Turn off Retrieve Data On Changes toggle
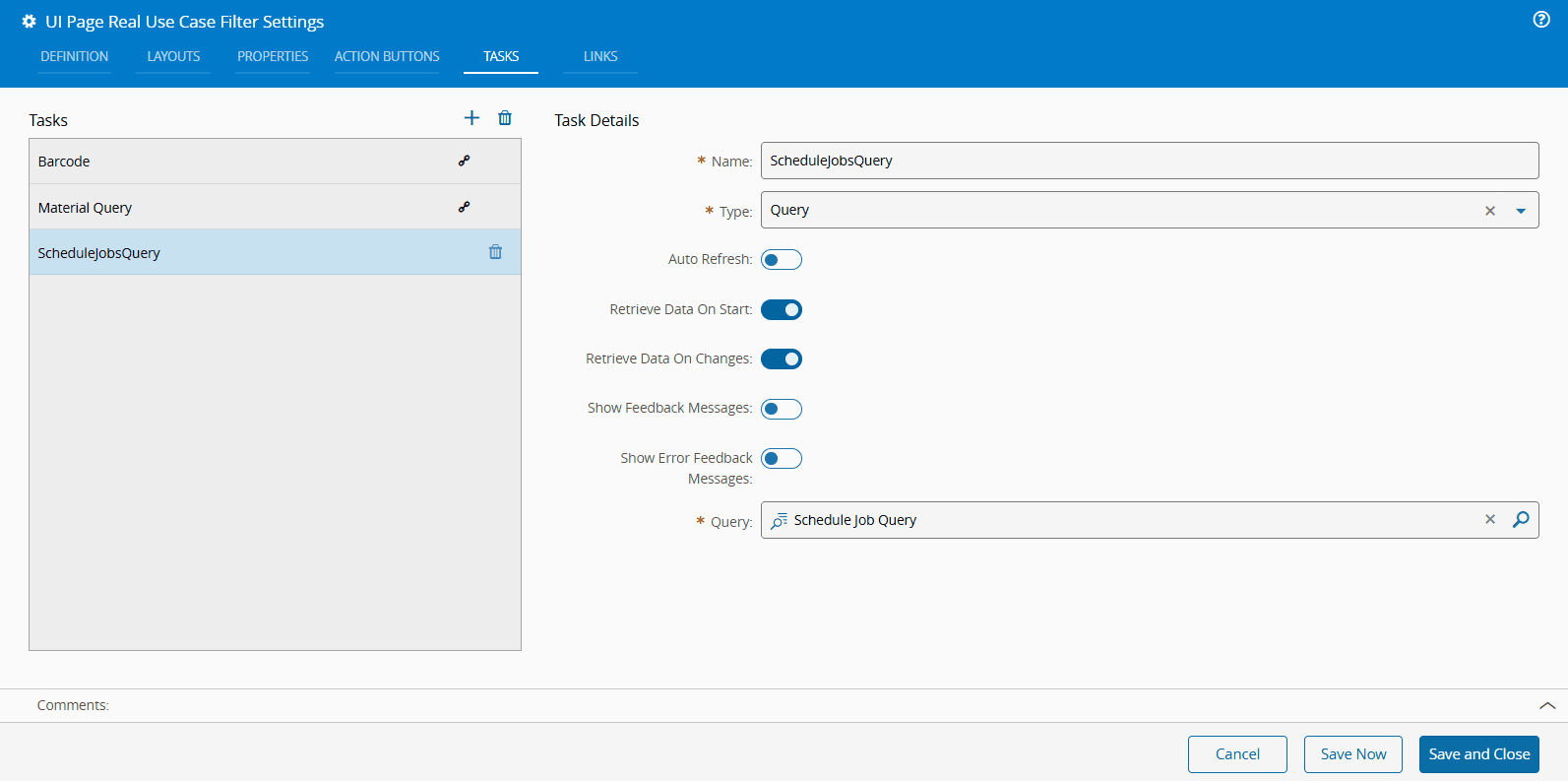Viewport: 1568px width, 781px height. [782, 359]
